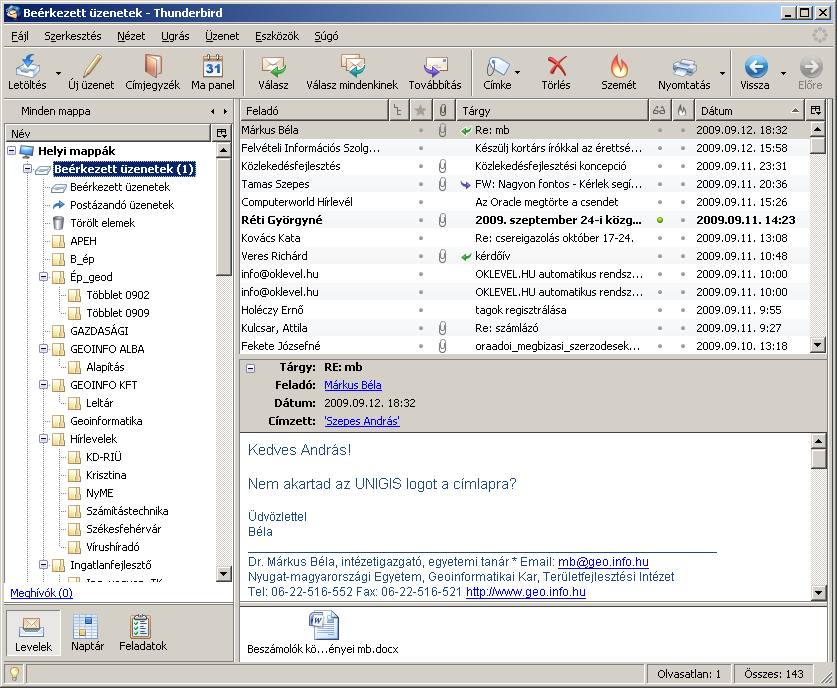Screen dimensions: 837x688
Task: Toggle the star on the Márkus Béla message
Action: 421,130
